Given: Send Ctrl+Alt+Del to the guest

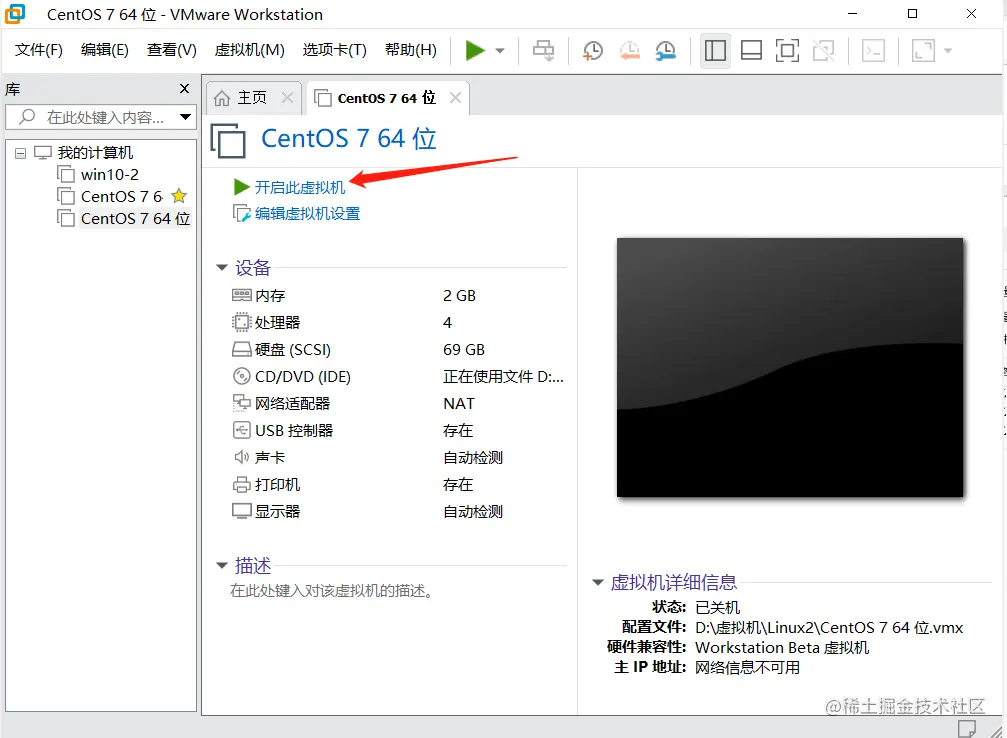Looking at the screenshot, I should click(x=543, y=50).
